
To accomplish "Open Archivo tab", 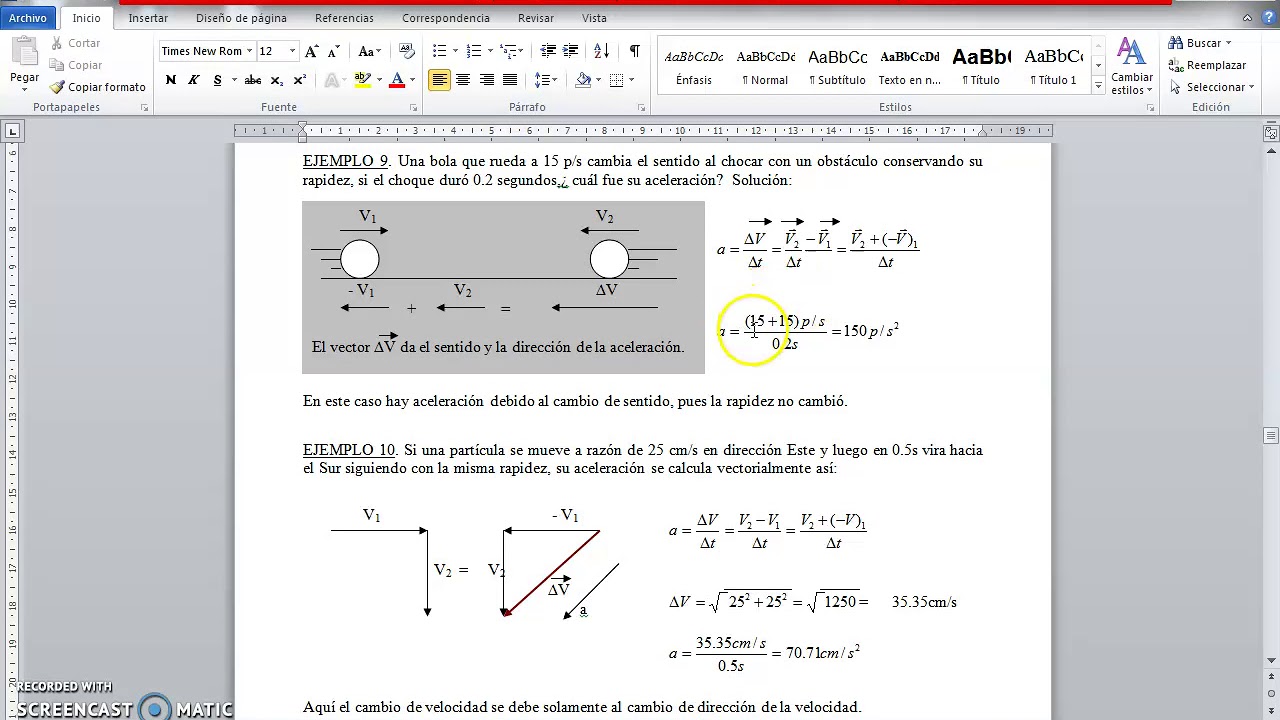I will pyautogui.click(x=28, y=18).
